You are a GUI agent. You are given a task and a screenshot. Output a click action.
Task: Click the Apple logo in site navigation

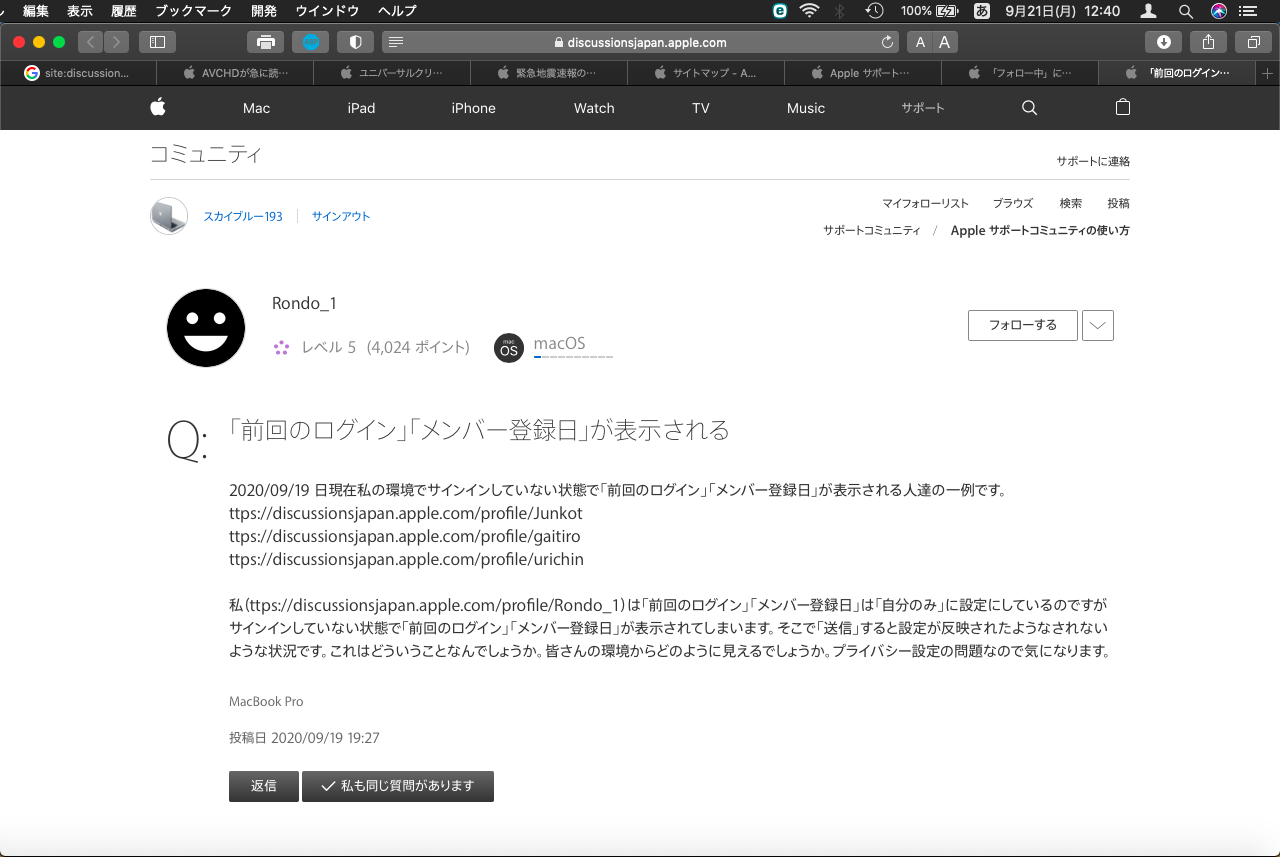[158, 108]
